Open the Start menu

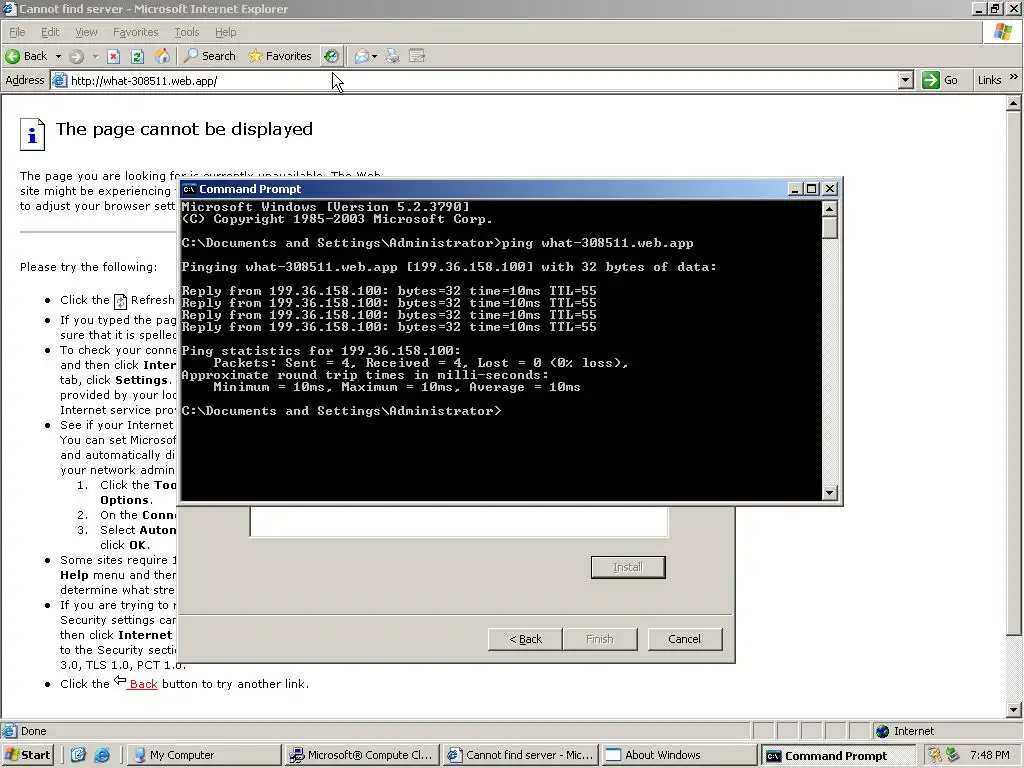pyautogui.click(x=27, y=755)
